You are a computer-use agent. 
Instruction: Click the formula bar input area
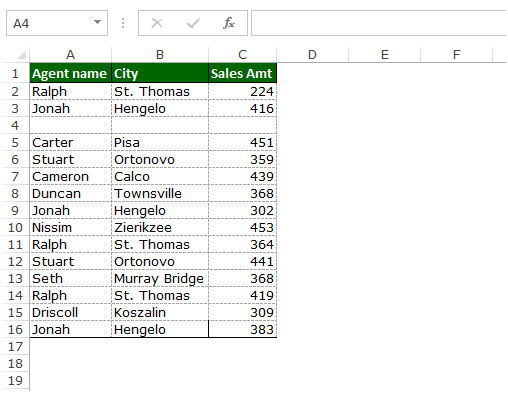(x=379, y=23)
